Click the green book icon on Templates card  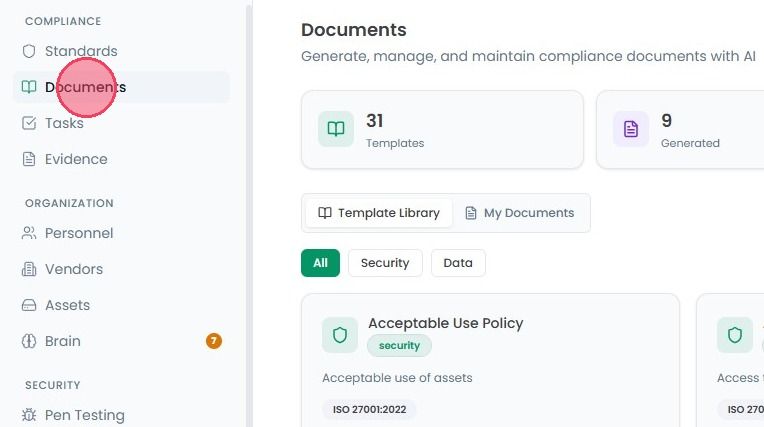click(336, 129)
